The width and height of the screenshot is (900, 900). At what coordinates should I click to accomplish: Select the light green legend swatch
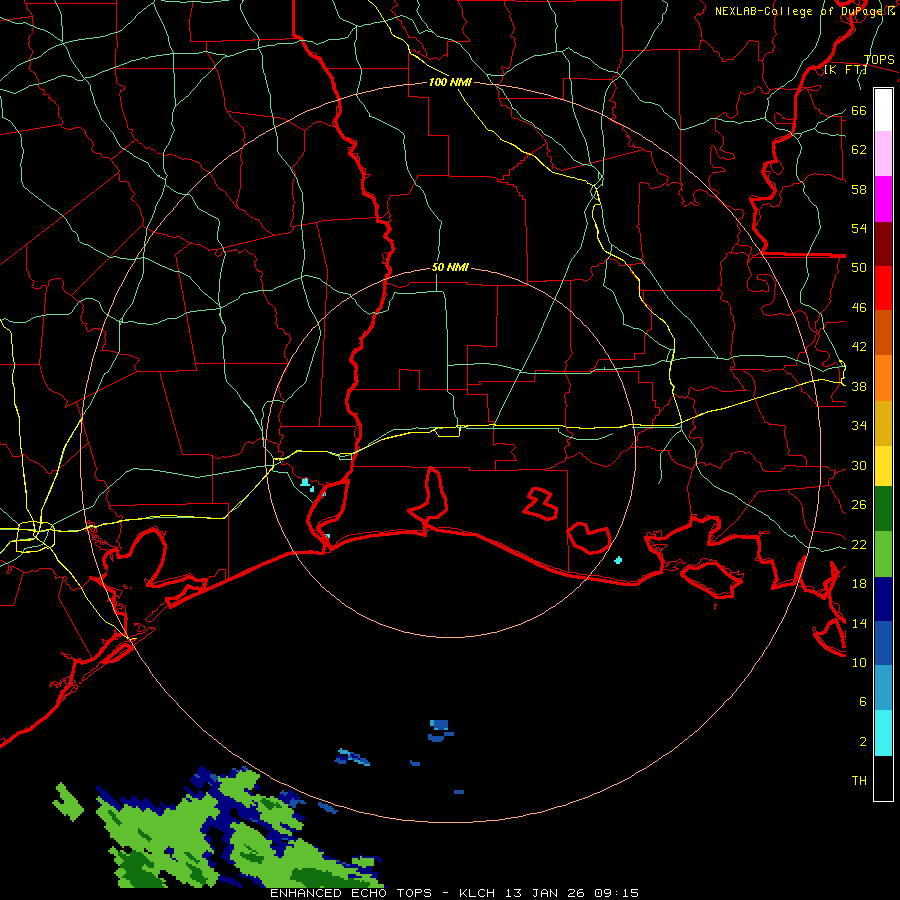(x=883, y=554)
